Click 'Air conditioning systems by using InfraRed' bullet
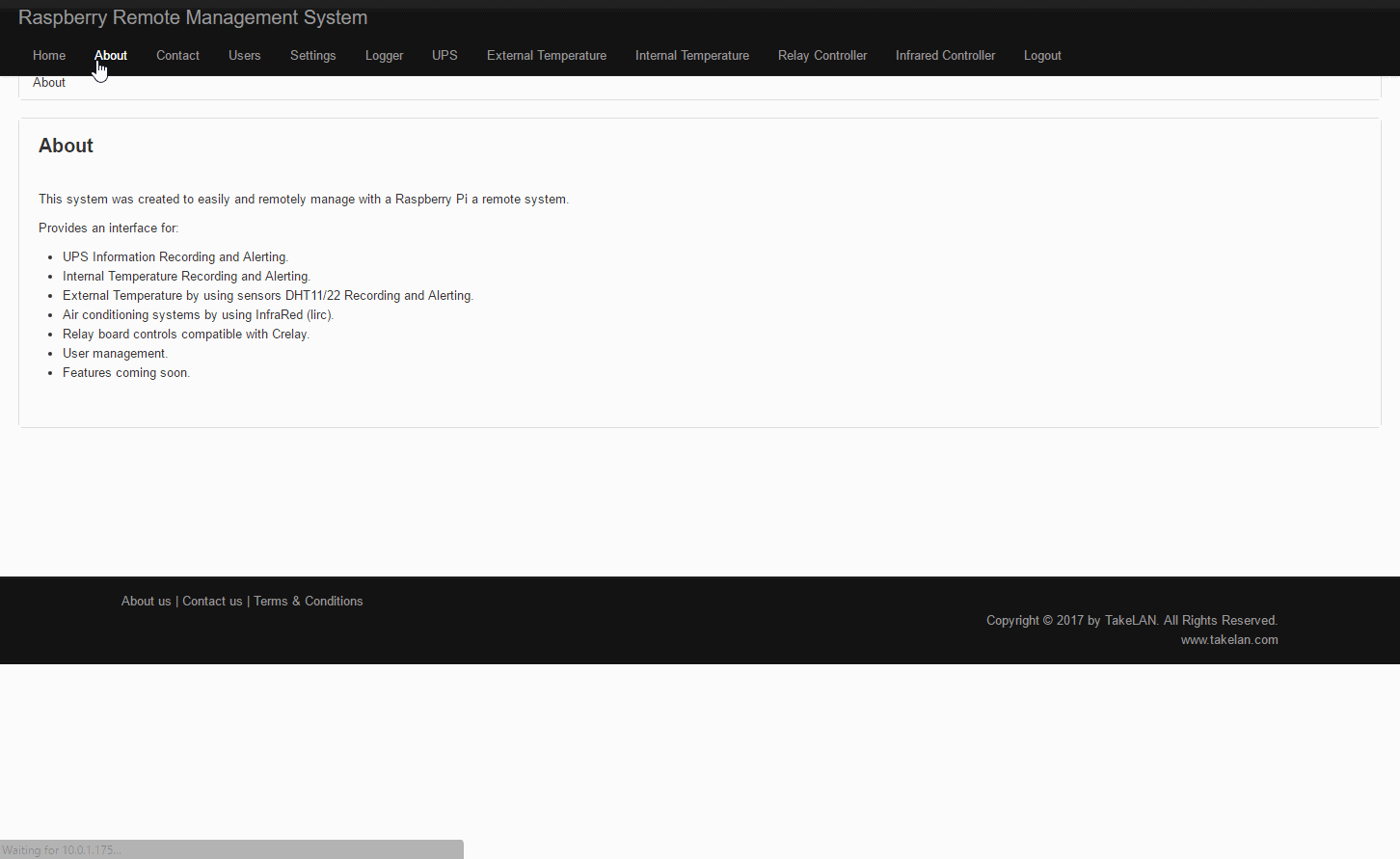 pyautogui.click(x=198, y=314)
